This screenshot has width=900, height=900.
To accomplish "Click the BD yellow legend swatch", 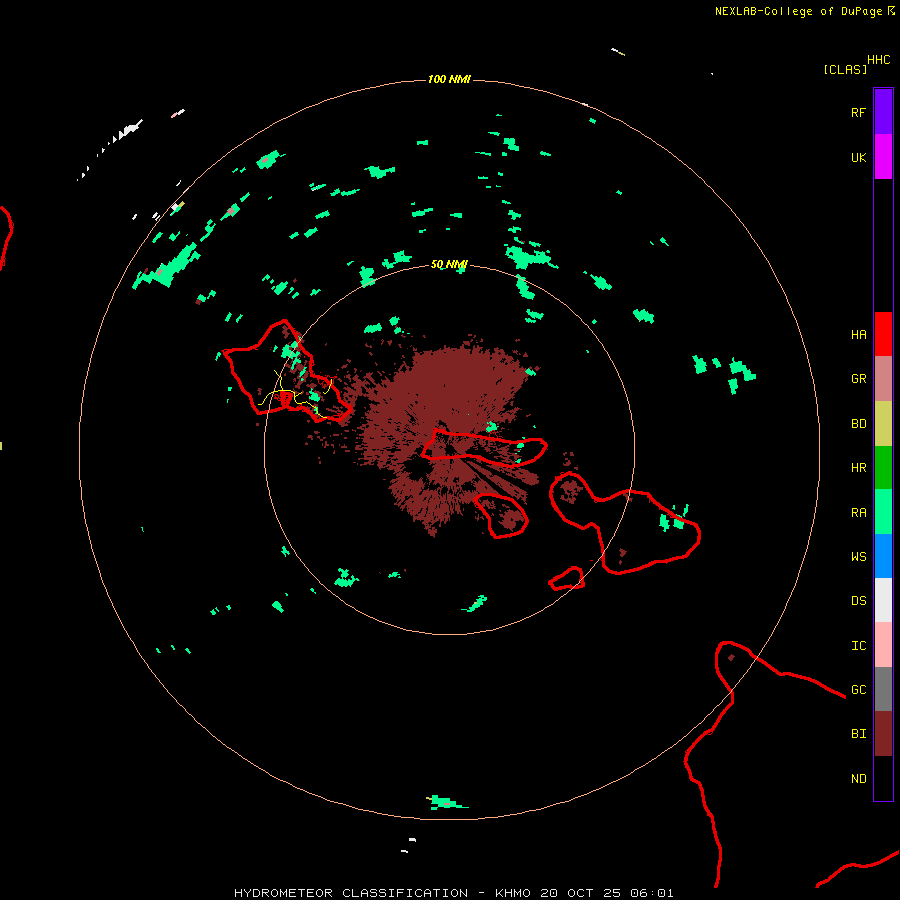I will [x=883, y=424].
